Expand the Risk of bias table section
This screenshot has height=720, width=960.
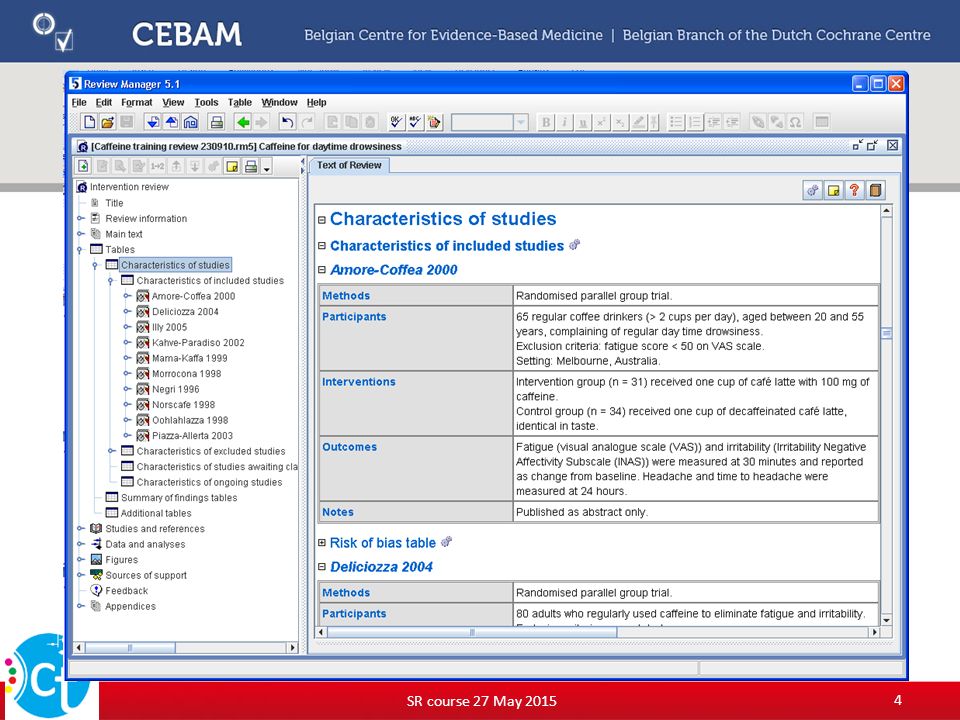pos(322,542)
